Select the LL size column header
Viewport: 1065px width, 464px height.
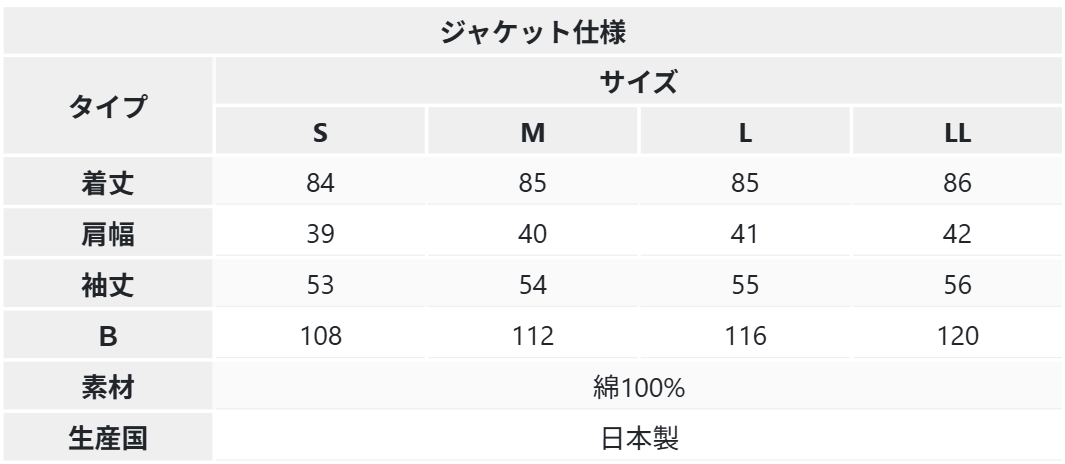[x=958, y=132]
